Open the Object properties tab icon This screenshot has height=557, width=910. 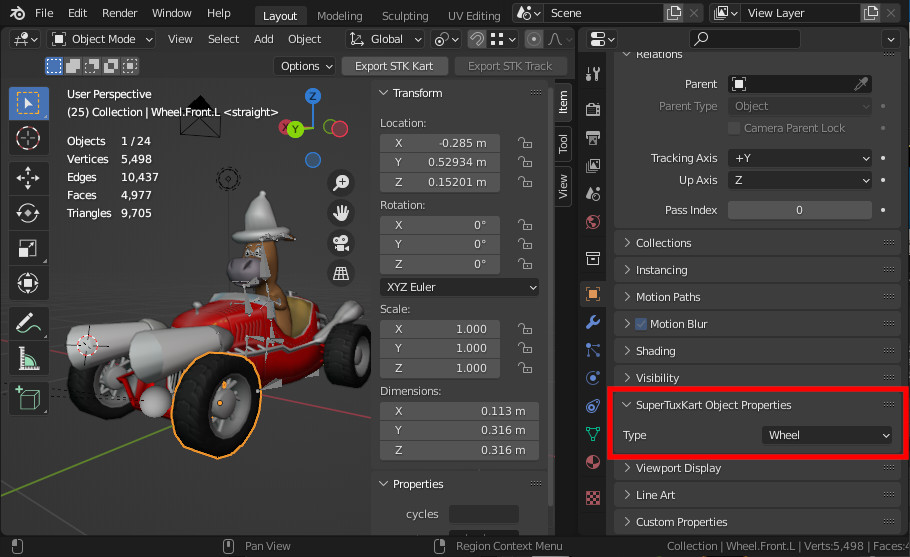pos(593,294)
